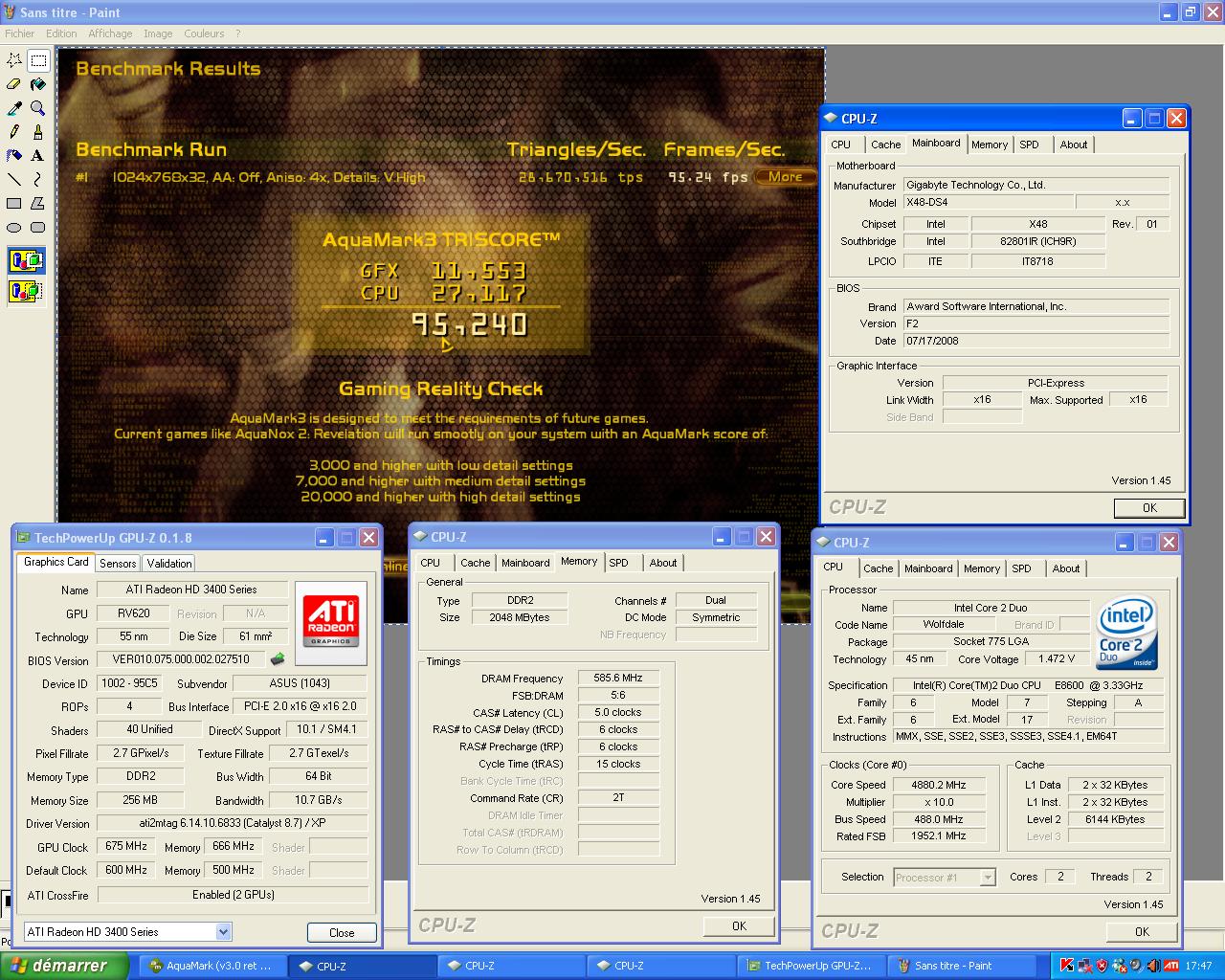Choose the Text (A) tool in Paint
This screenshot has width=1225, height=980.
[38, 155]
